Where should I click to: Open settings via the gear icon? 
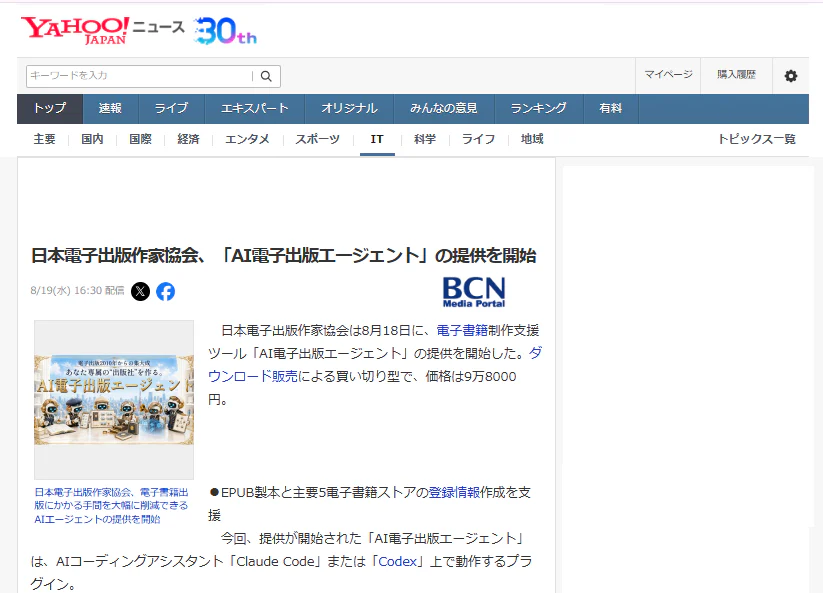pos(790,76)
